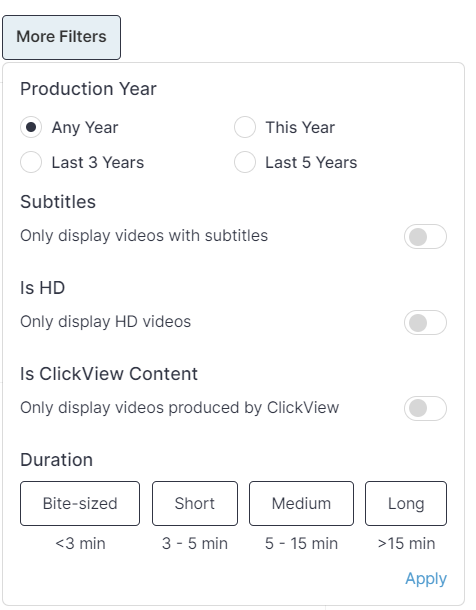Click 'Only display videos produced by ClickView' text

point(180,408)
